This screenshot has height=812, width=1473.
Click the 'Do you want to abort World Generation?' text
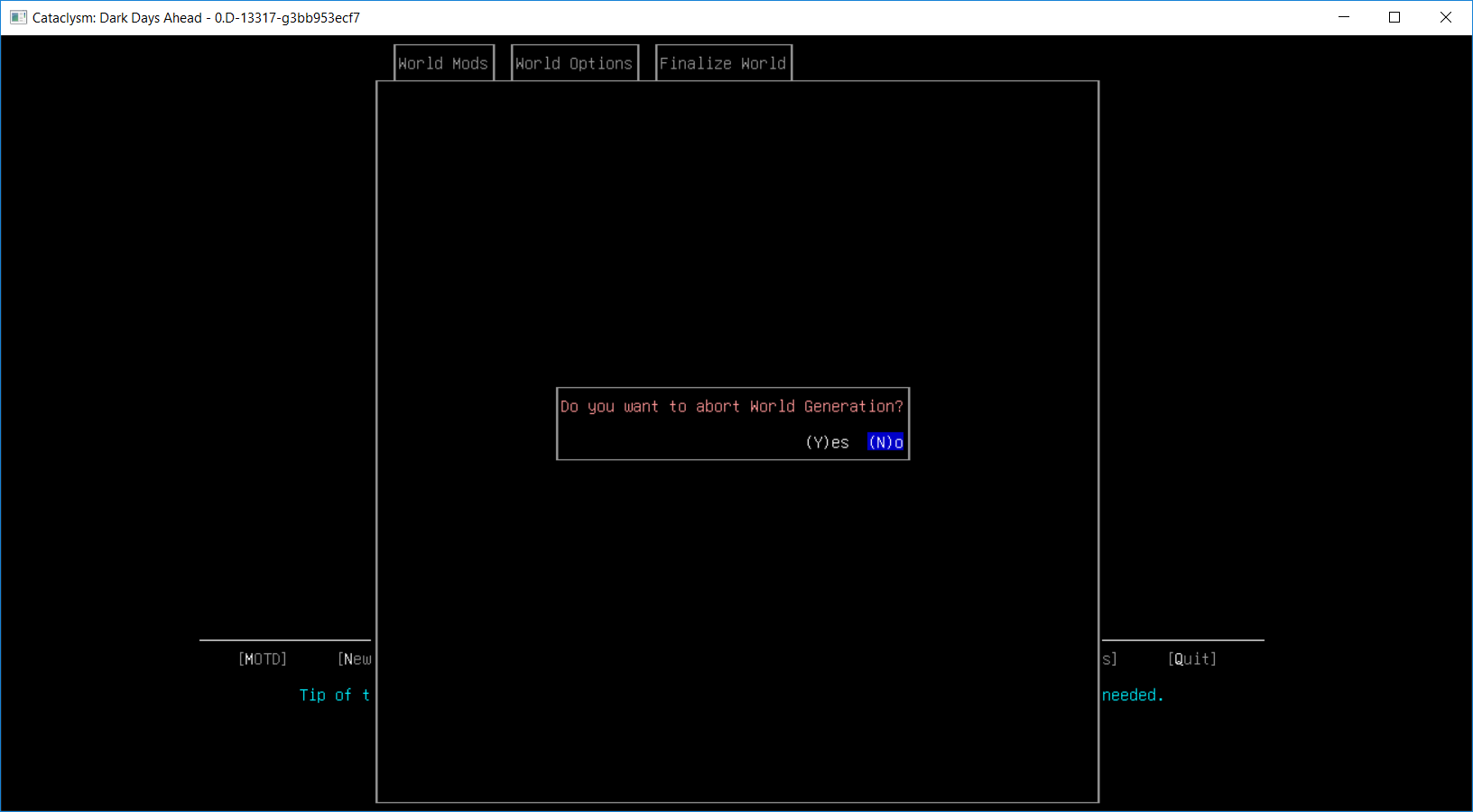732,406
